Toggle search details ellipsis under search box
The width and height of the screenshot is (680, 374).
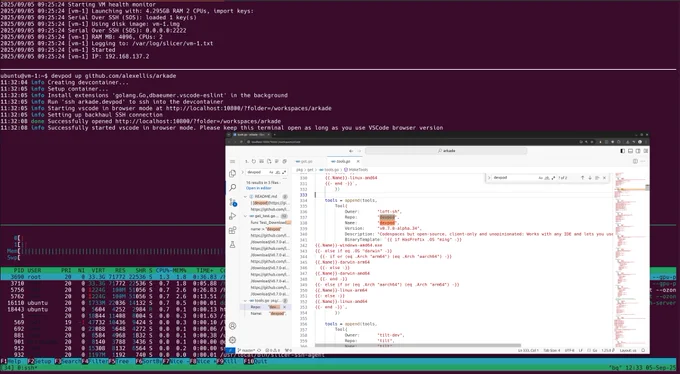pos(284,178)
